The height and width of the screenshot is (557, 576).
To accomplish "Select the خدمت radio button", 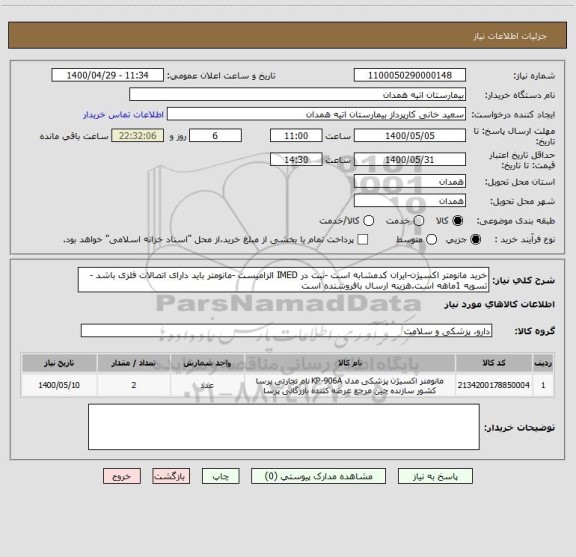I will (x=419, y=221).
